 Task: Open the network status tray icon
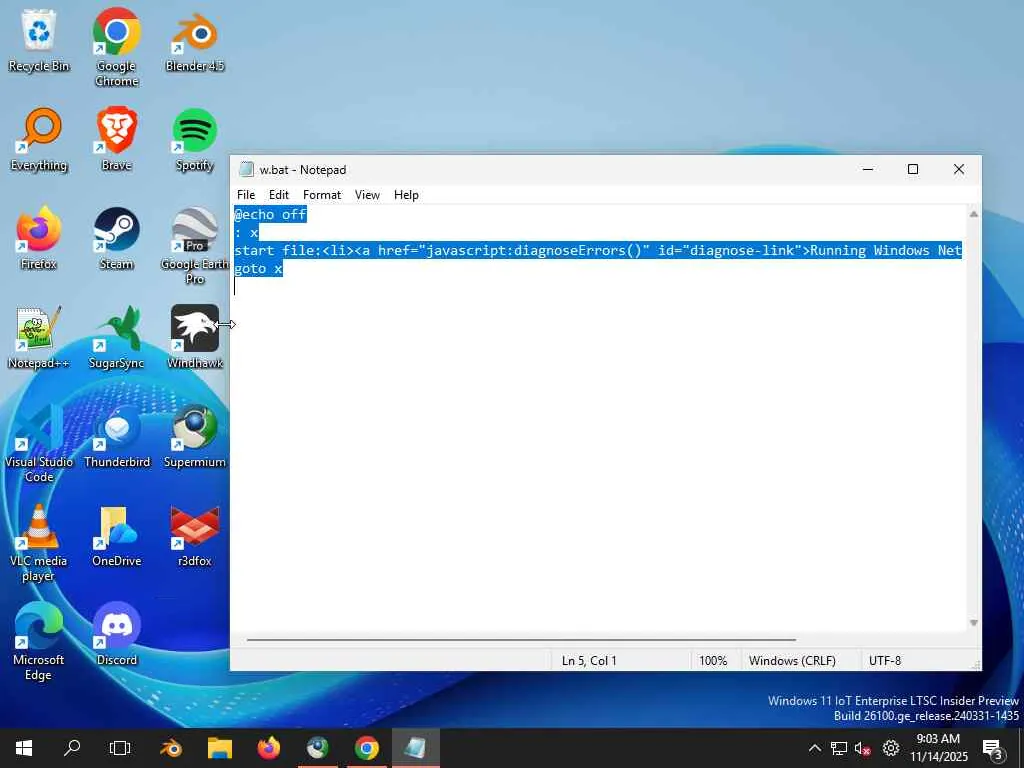pyautogui.click(x=839, y=748)
